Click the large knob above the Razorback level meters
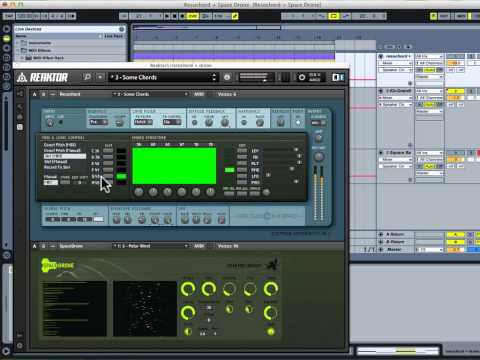 319,157
